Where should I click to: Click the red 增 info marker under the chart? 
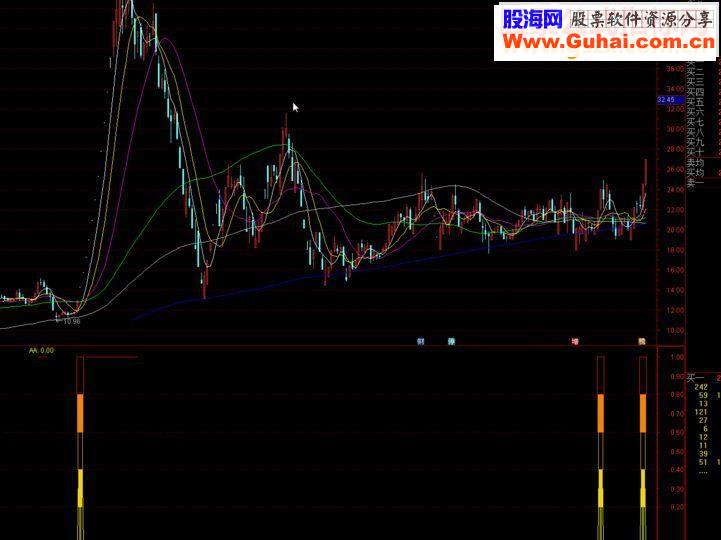[x=575, y=341]
